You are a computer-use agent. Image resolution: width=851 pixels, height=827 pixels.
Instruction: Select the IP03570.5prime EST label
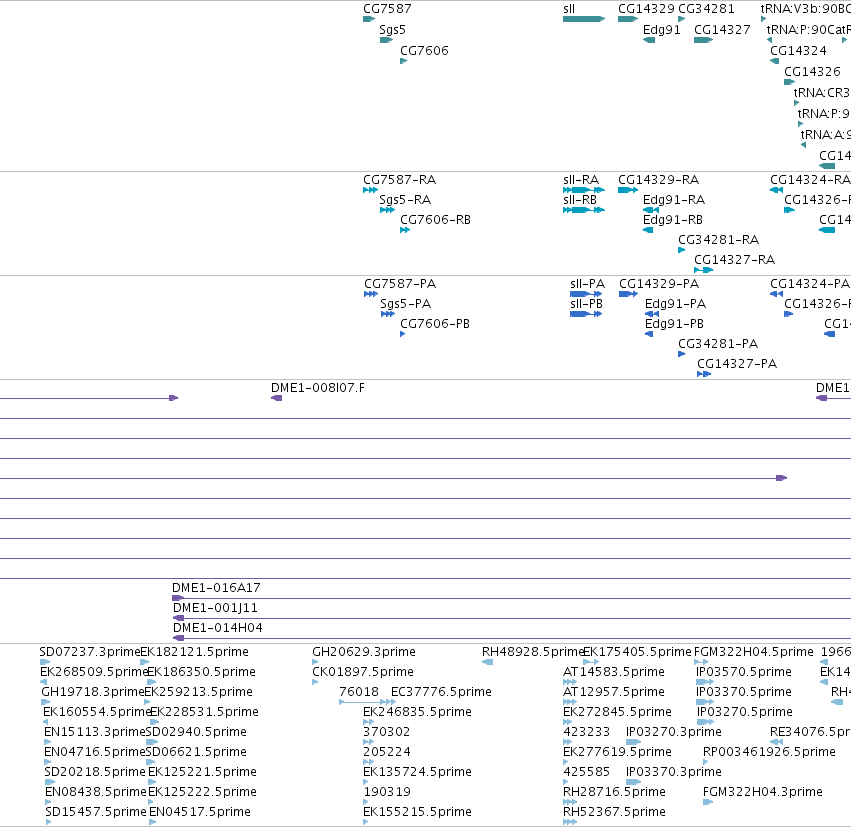coord(744,672)
